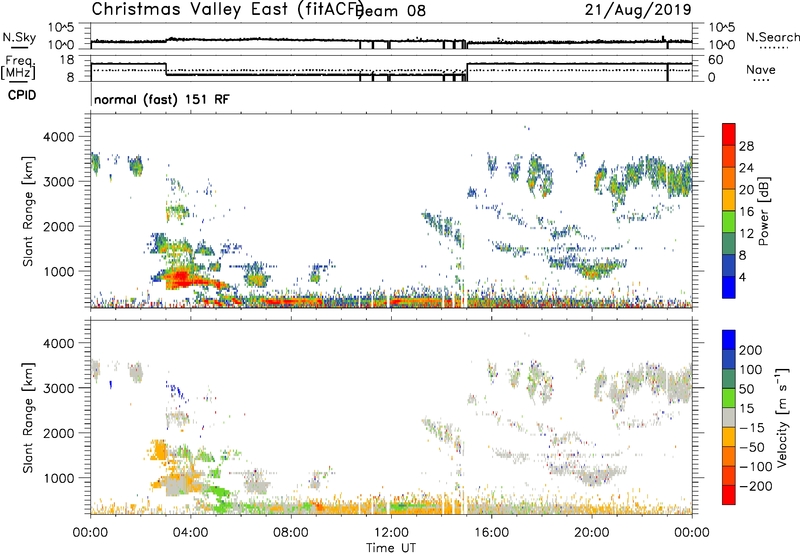Click the '20' value on Power colorbar
The width and height of the screenshot is (800, 554).
746,190
